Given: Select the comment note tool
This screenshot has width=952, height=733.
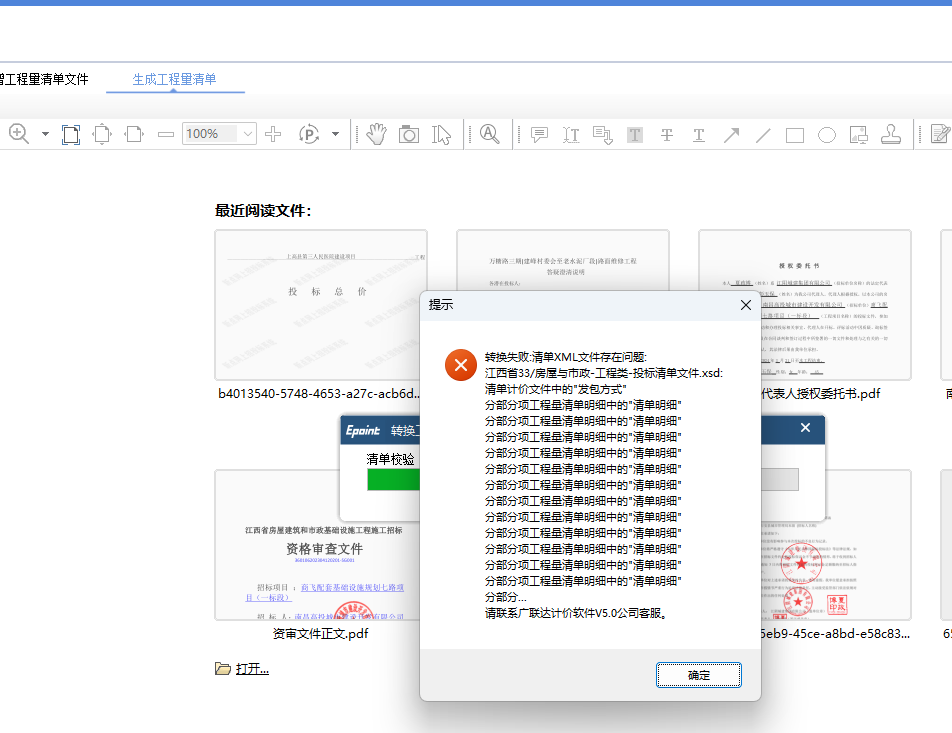Looking at the screenshot, I should [x=539, y=135].
